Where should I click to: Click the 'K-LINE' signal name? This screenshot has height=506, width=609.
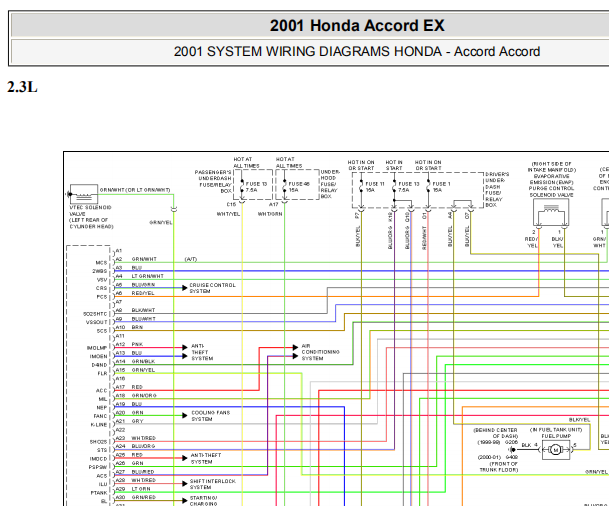click(x=99, y=425)
